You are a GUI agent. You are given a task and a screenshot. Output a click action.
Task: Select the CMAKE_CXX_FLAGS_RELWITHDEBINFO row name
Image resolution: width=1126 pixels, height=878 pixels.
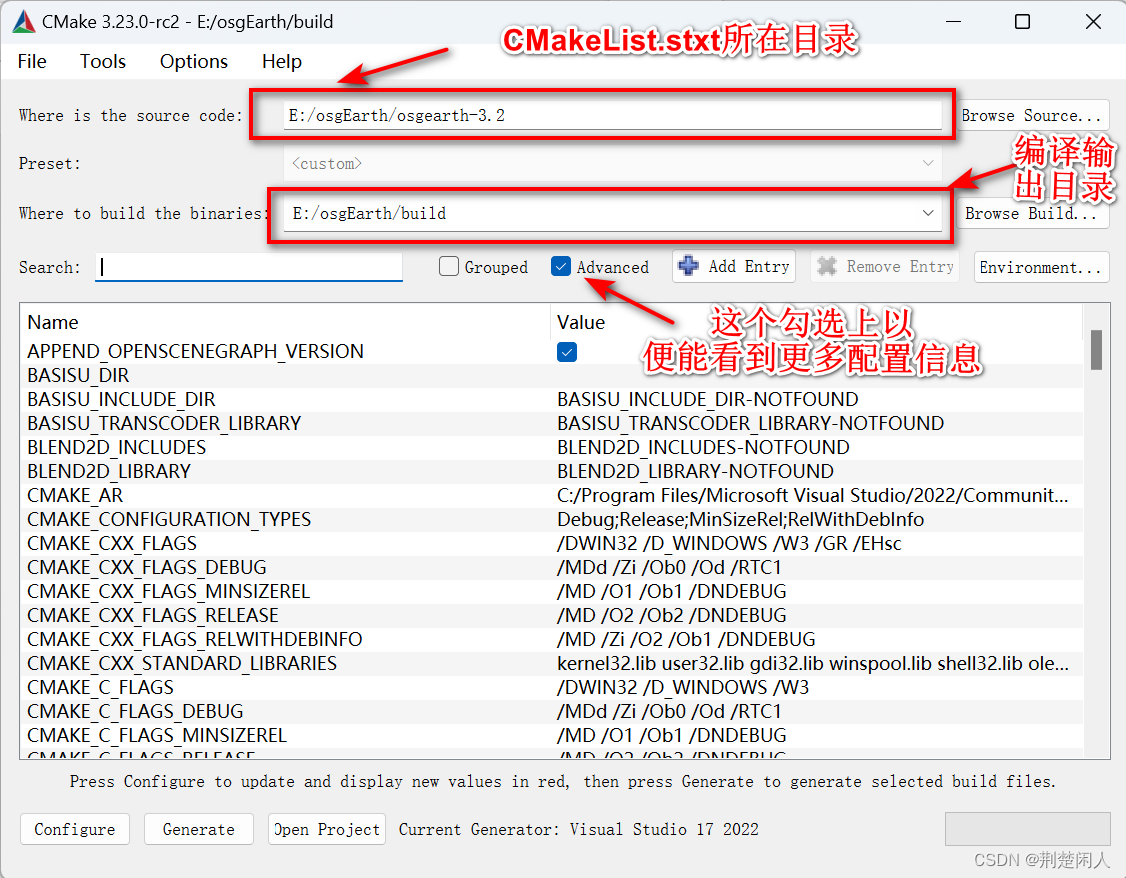coord(195,640)
